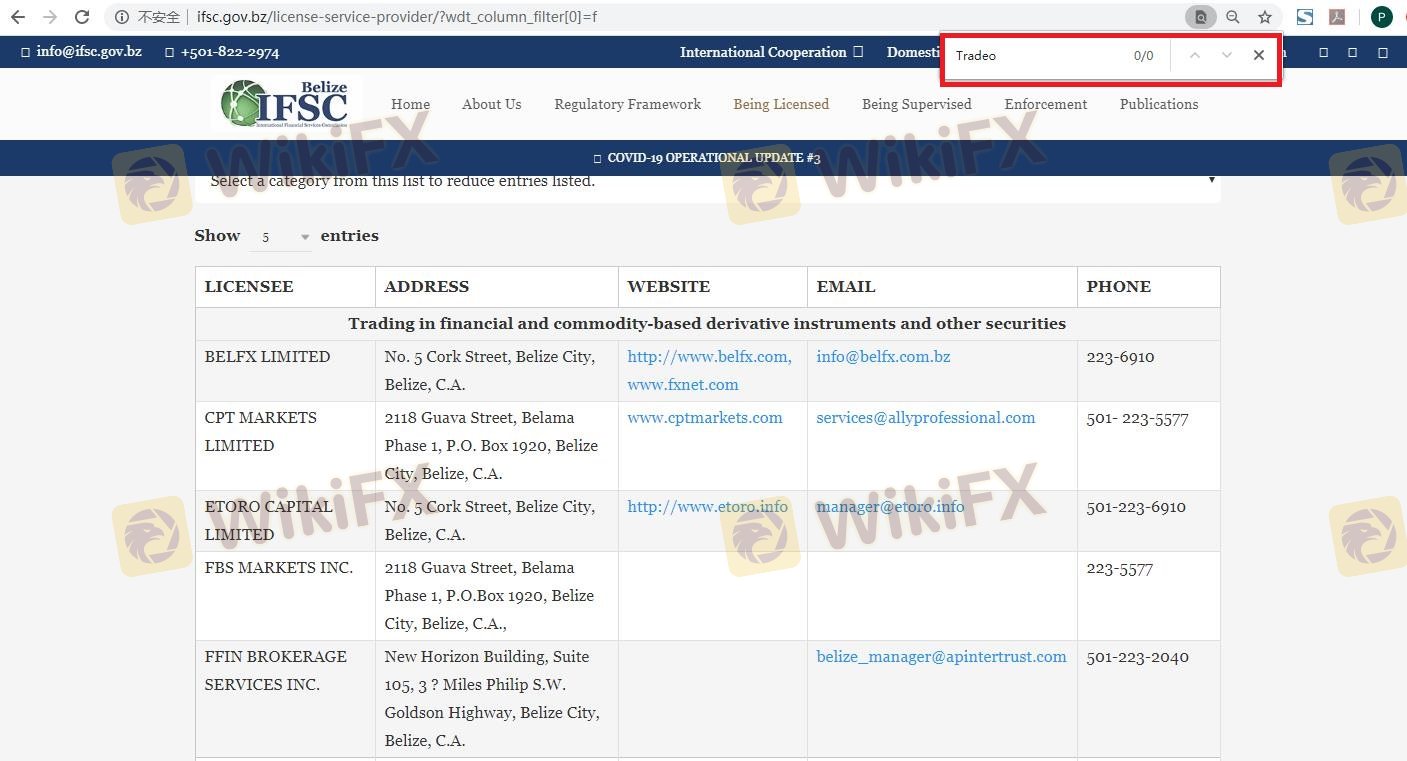Click phone number '501-223-6910' in ETORO row
Viewport: 1407px width, 761px height.
point(1136,507)
